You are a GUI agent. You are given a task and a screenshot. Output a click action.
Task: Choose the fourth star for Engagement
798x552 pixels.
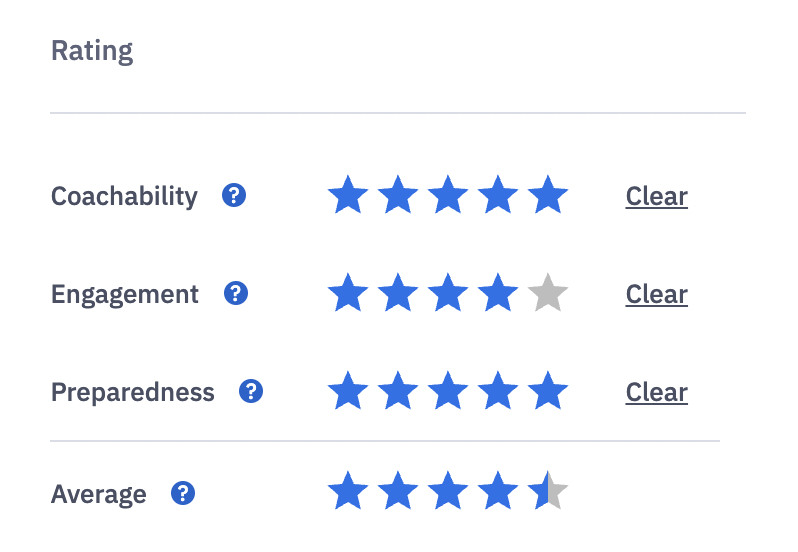click(x=498, y=294)
